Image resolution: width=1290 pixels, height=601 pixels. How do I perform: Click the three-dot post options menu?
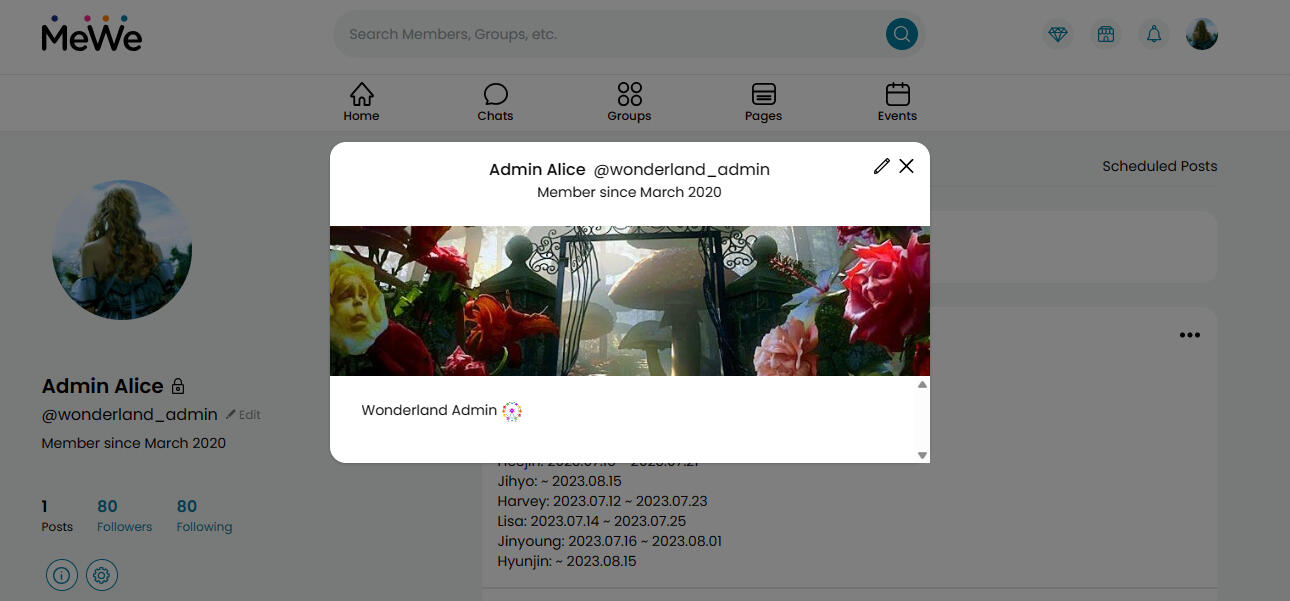(1189, 335)
